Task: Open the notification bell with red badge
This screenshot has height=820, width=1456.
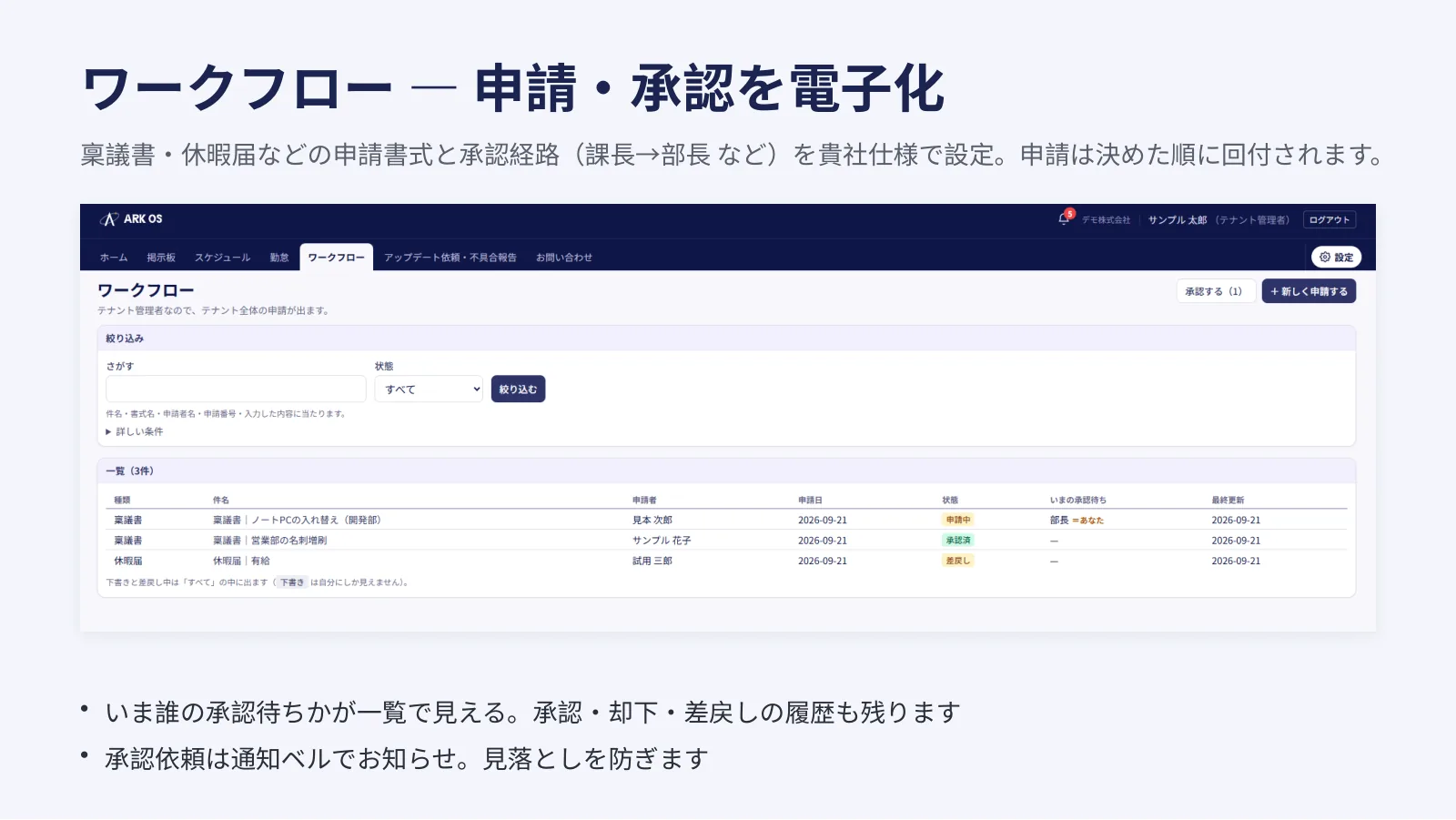Action: click(x=1065, y=218)
